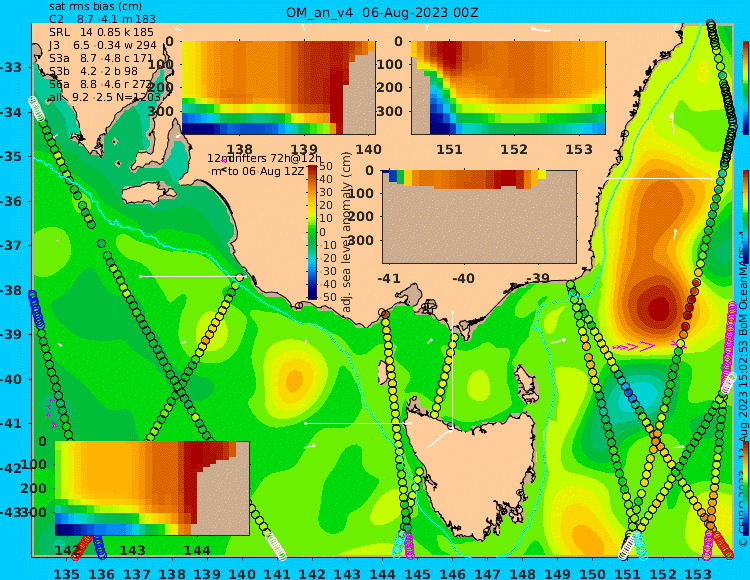
Task: Click the C2 8.7 4.1 m 183 row
Action: tap(102, 19)
